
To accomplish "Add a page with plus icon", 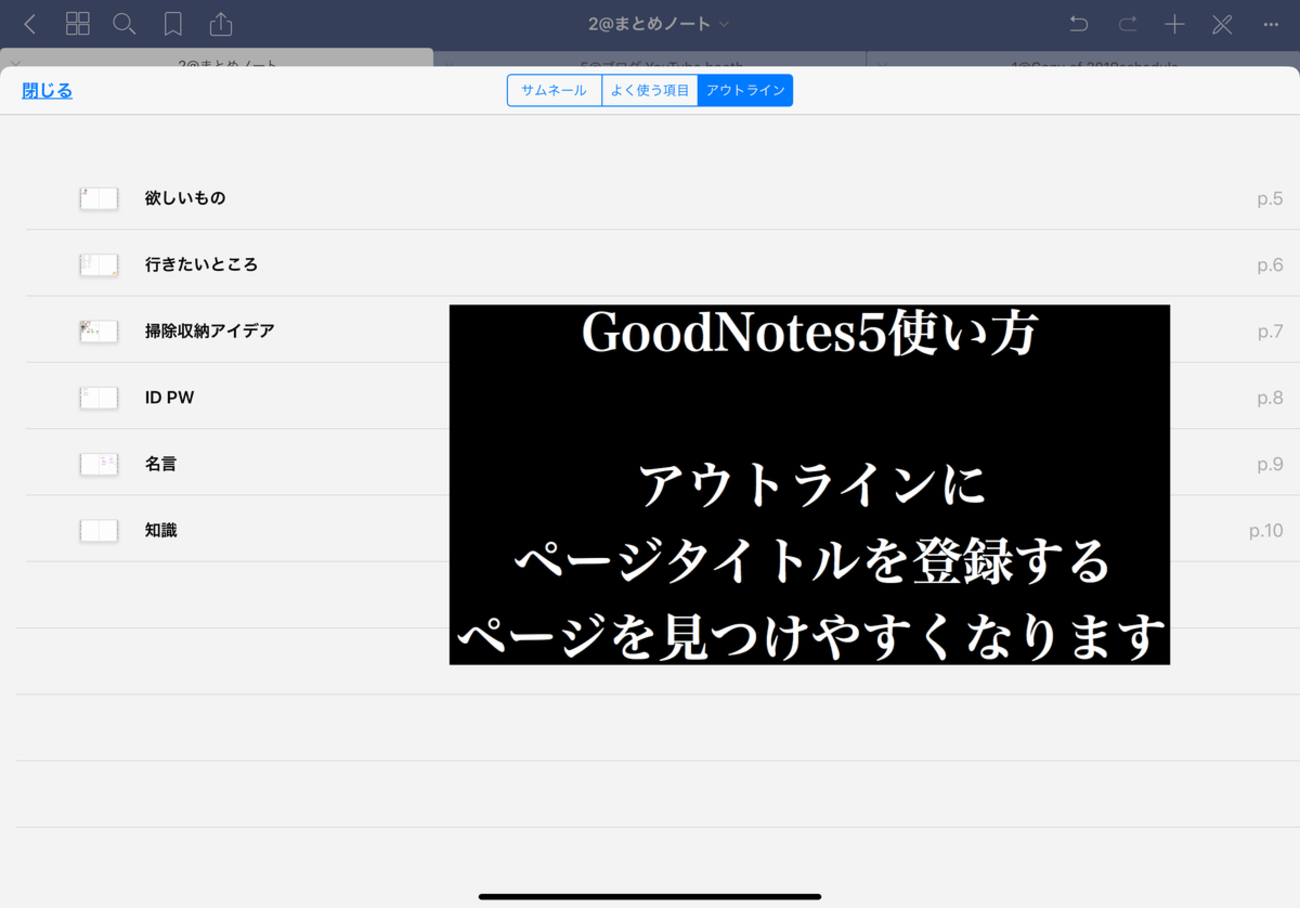I will (x=1175, y=24).
